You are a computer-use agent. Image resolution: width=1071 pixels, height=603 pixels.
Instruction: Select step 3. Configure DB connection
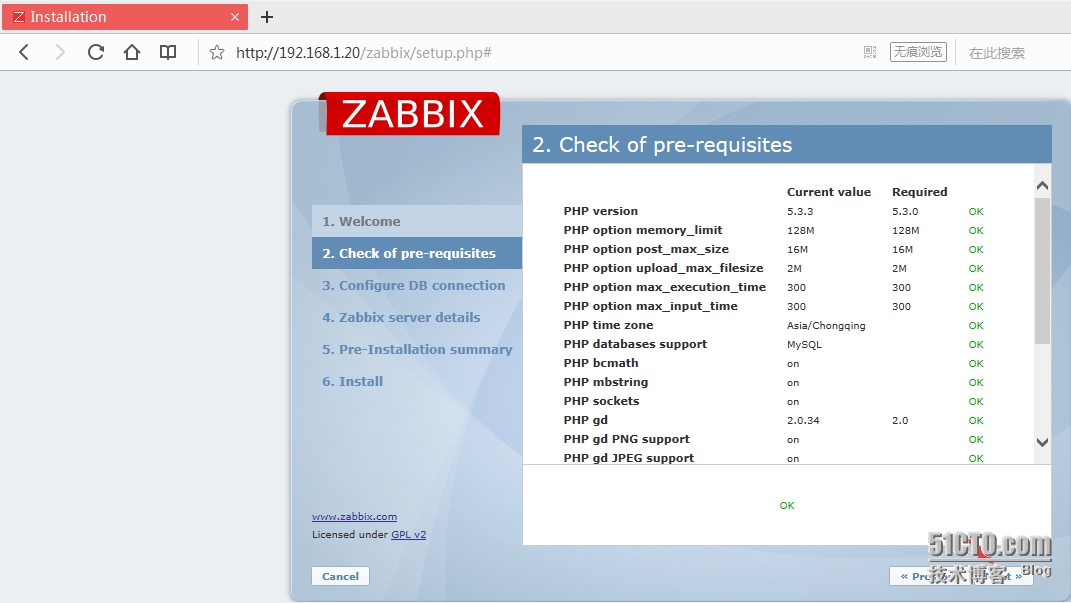point(413,285)
